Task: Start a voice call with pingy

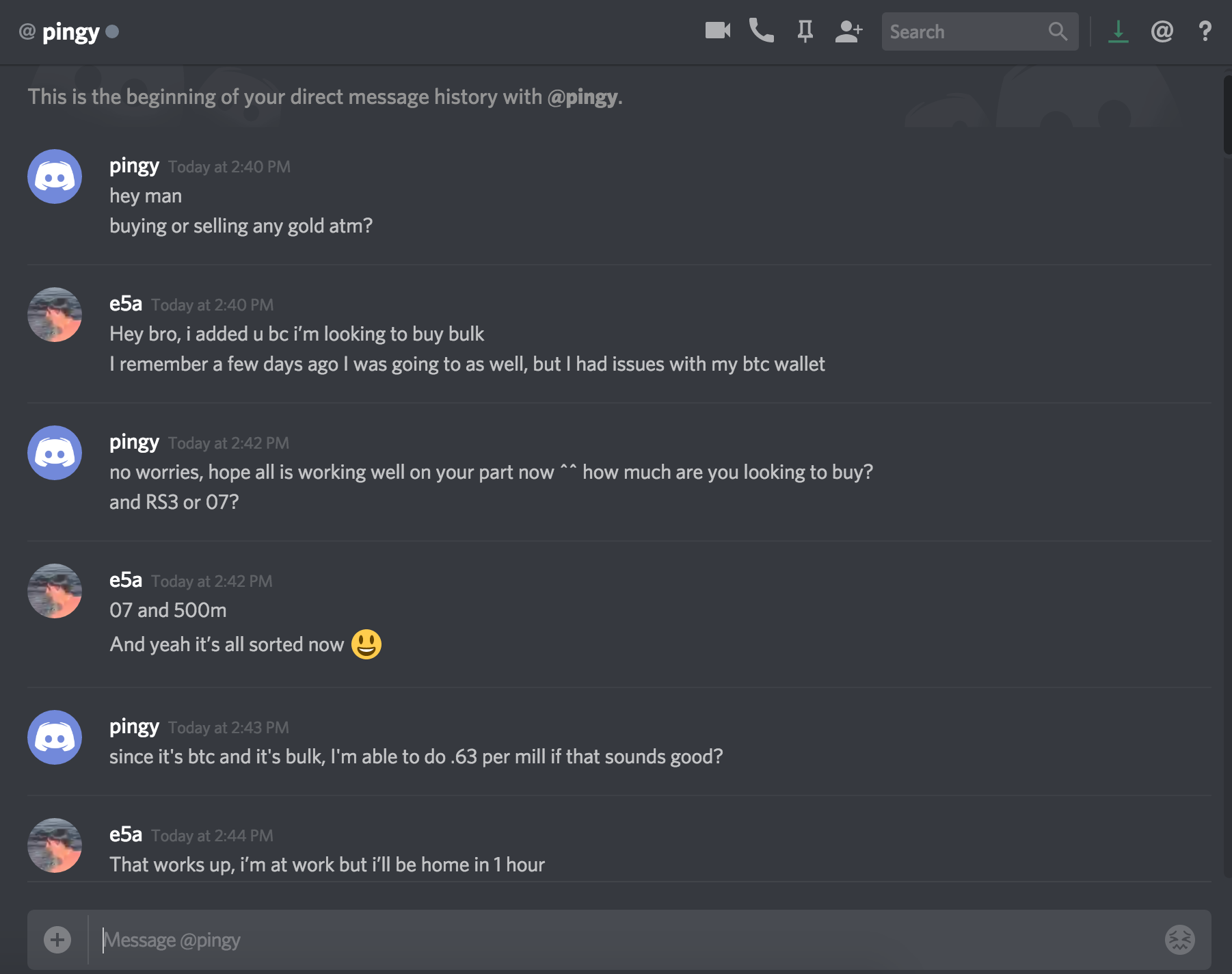Action: click(x=761, y=31)
